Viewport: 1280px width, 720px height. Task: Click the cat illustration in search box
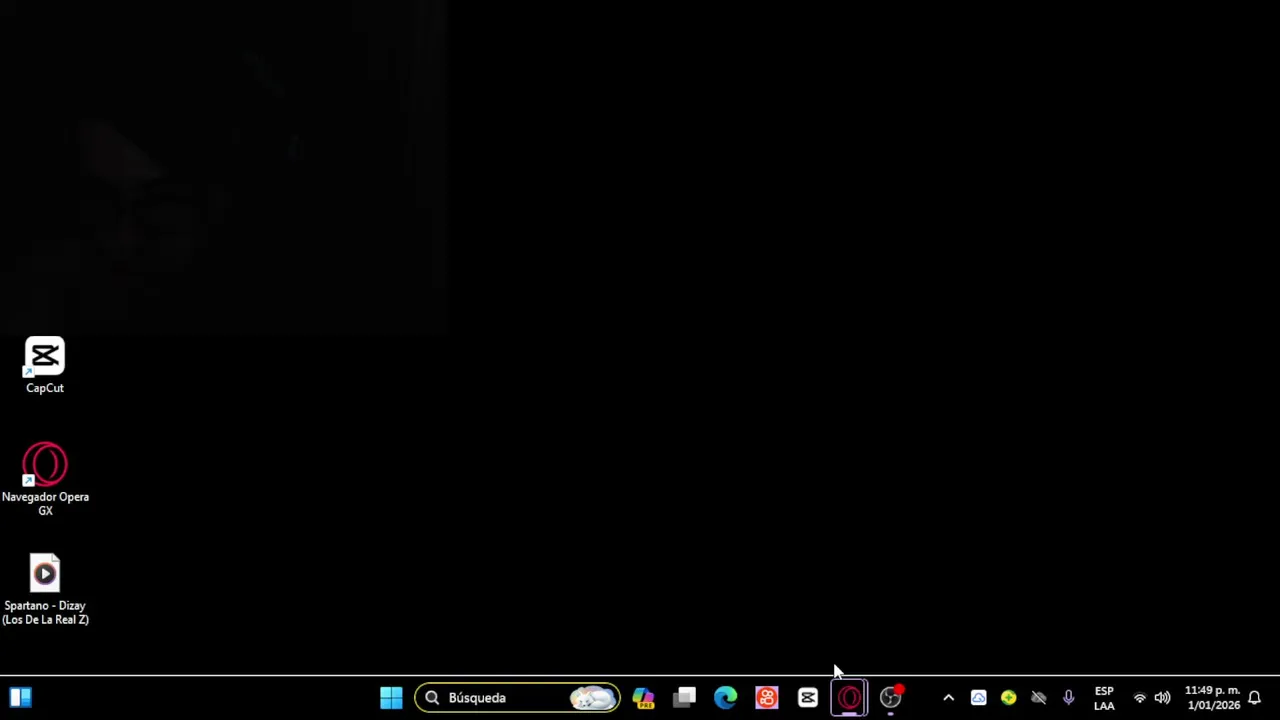click(x=593, y=698)
